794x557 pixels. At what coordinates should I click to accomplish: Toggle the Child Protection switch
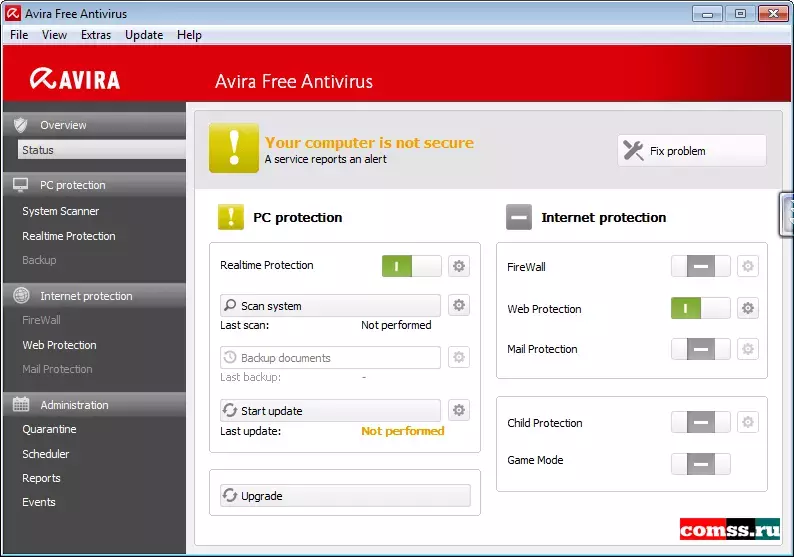coord(701,422)
